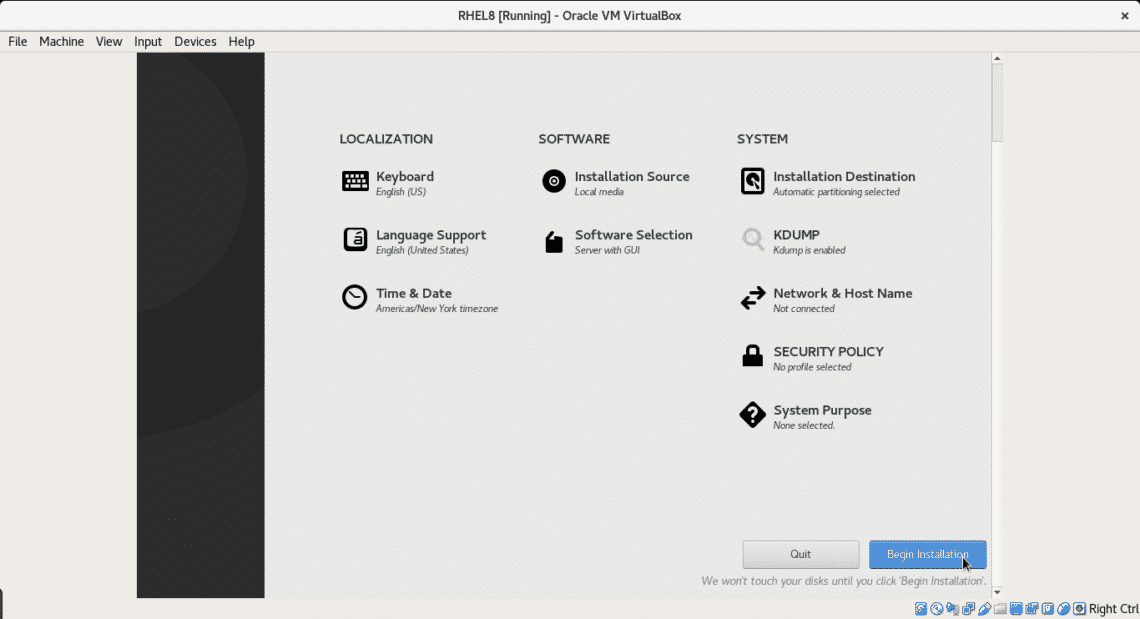Click VirtualBox keyboard capture status icon
This screenshot has height=619, width=1140.
(1080, 609)
